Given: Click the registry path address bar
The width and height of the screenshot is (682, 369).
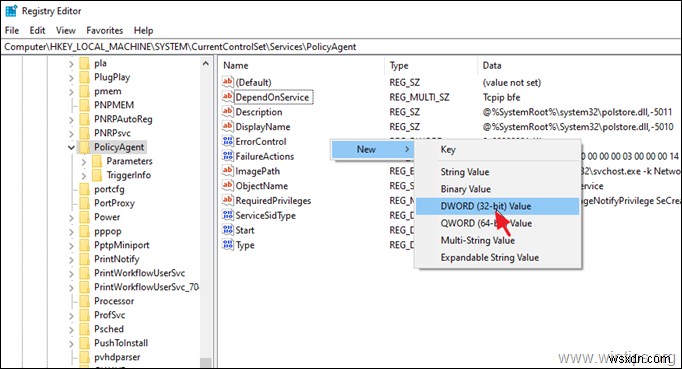Looking at the screenshot, I should (341, 47).
